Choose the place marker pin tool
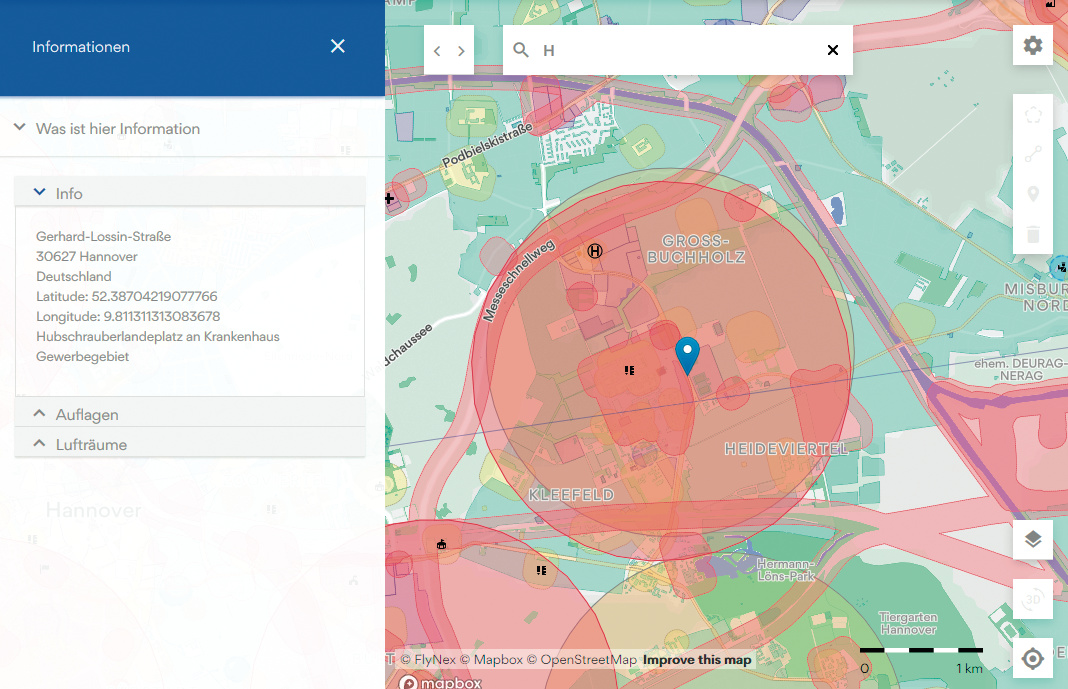 click(x=1033, y=195)
